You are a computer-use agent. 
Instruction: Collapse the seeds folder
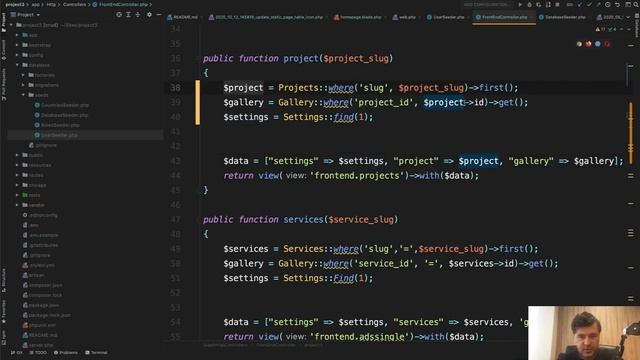(x=23, y=95)
